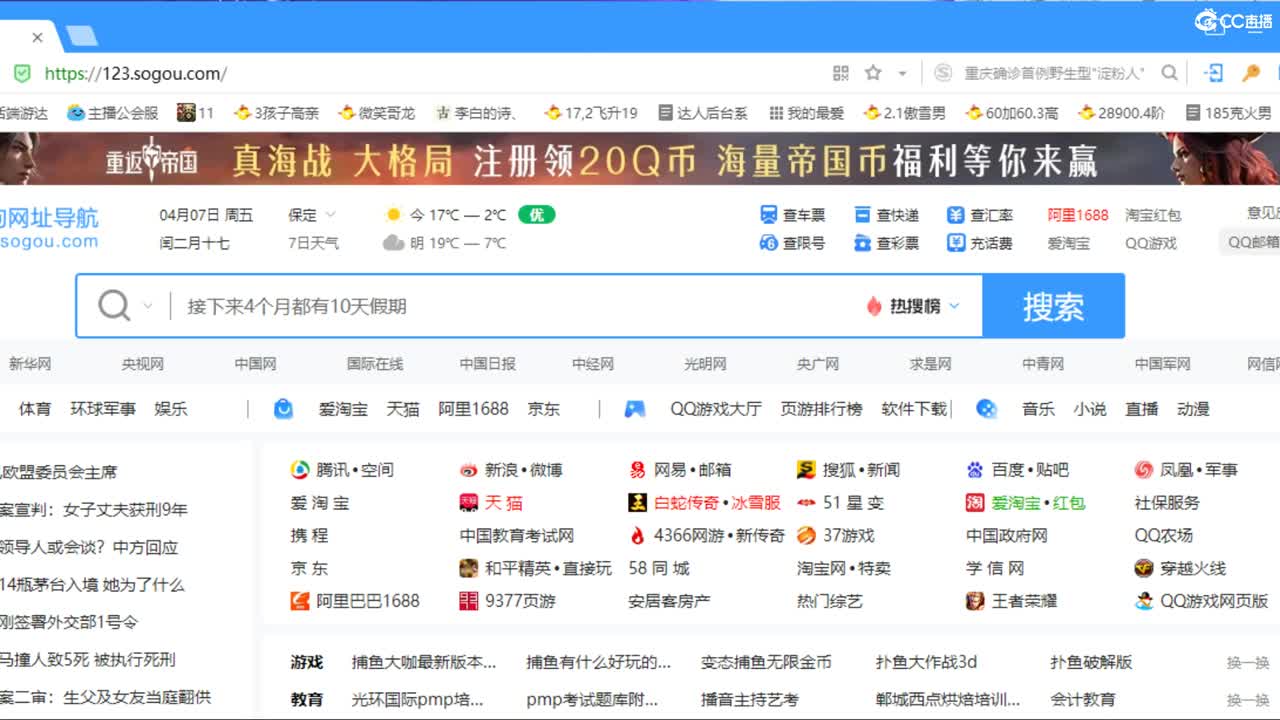Open the 腾讯•空间 site link
Viewport: 1280px width, 720px height.
[342, 470]
